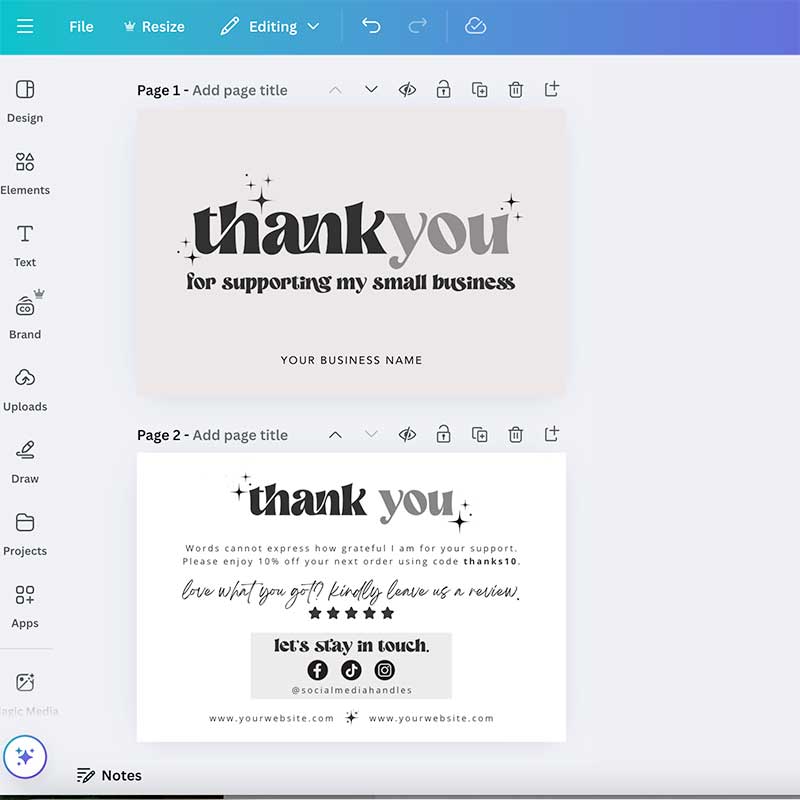Redo the last action

[417, 26]
